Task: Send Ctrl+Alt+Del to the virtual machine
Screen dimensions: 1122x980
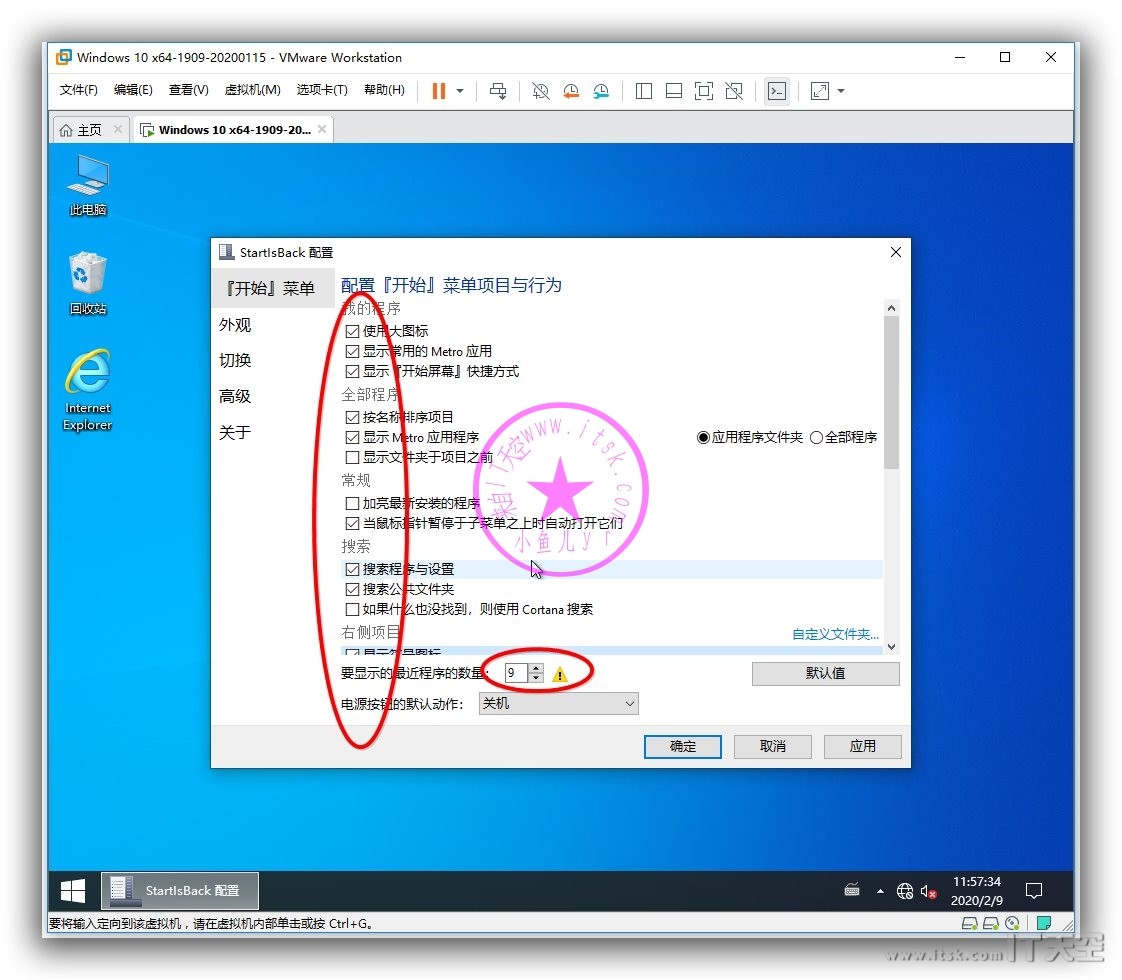Action: 498,91
